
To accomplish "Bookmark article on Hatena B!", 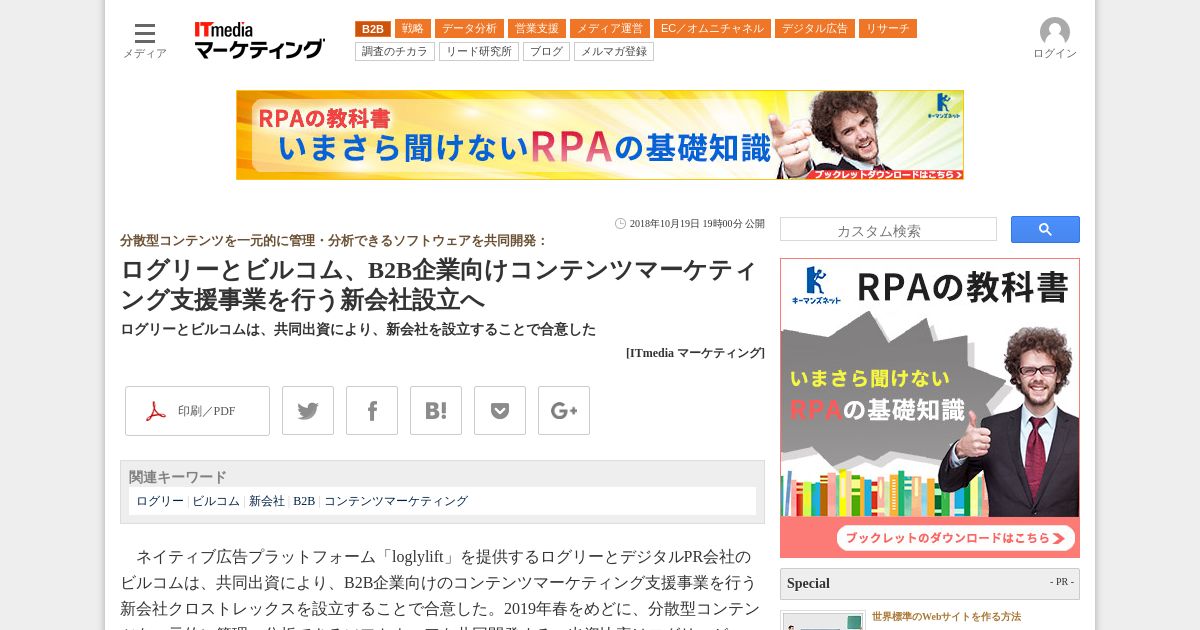I will 436,411.
